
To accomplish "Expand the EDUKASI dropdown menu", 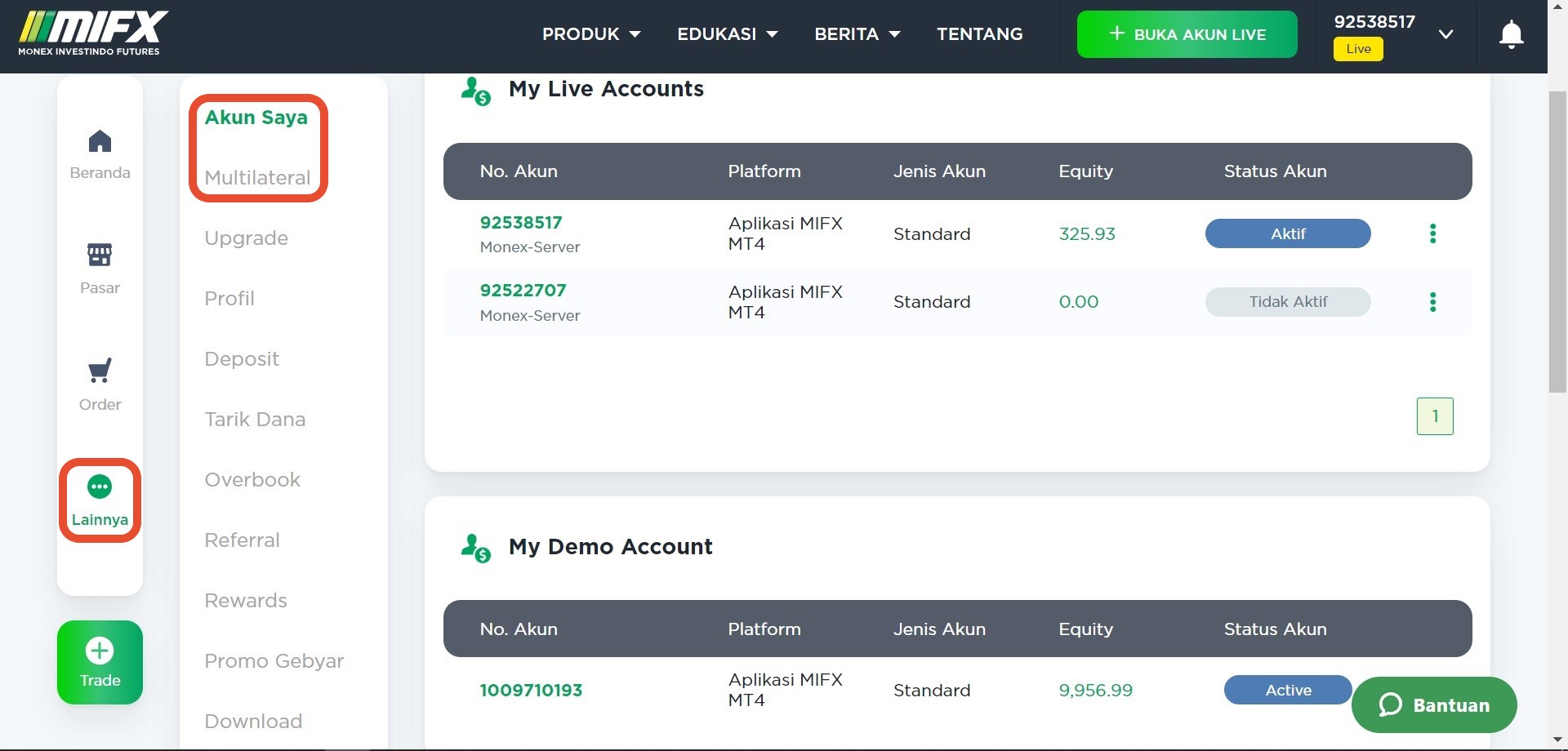I will 728,34.
